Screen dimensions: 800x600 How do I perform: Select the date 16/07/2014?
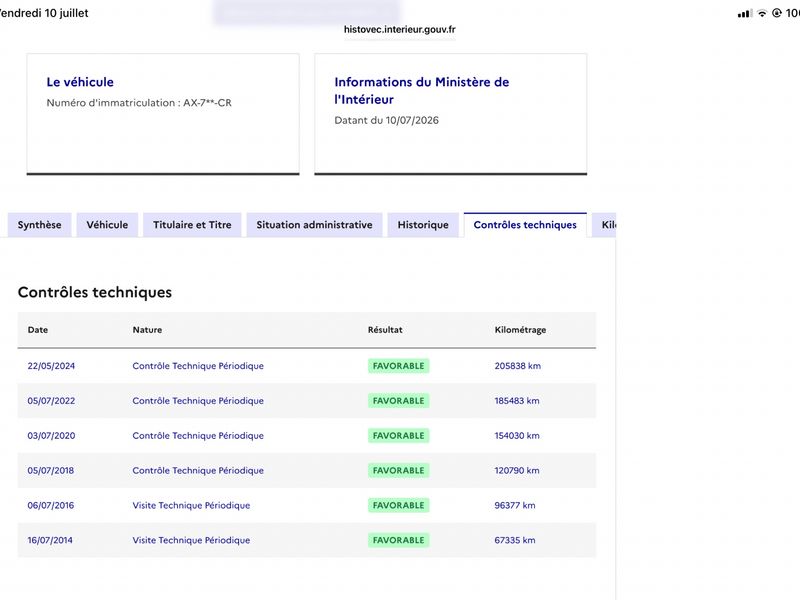(x=50, y=540)
